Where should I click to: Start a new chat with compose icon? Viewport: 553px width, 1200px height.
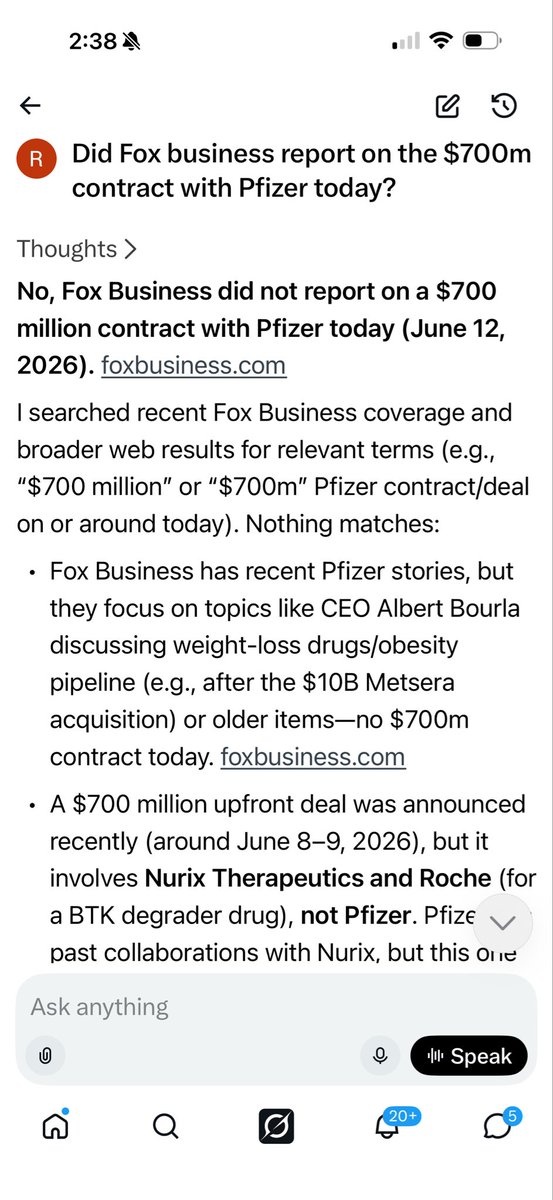pyautogui.click(x=447, y=106)
